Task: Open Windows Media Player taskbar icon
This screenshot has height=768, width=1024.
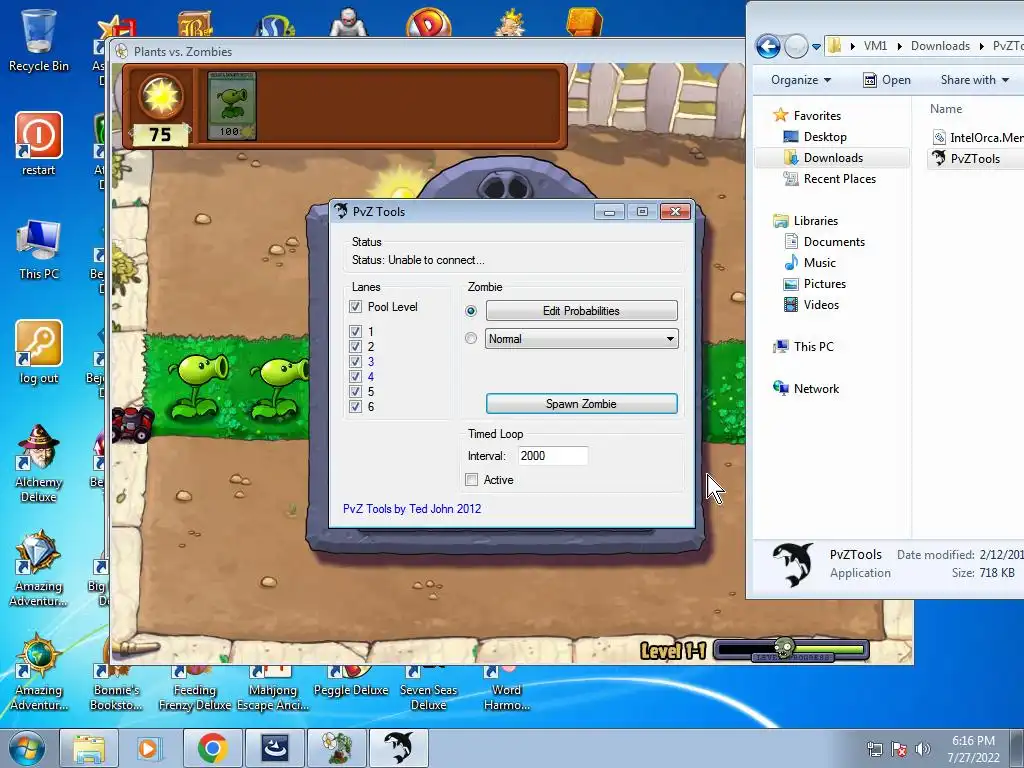Action: (x=150, y=748)
